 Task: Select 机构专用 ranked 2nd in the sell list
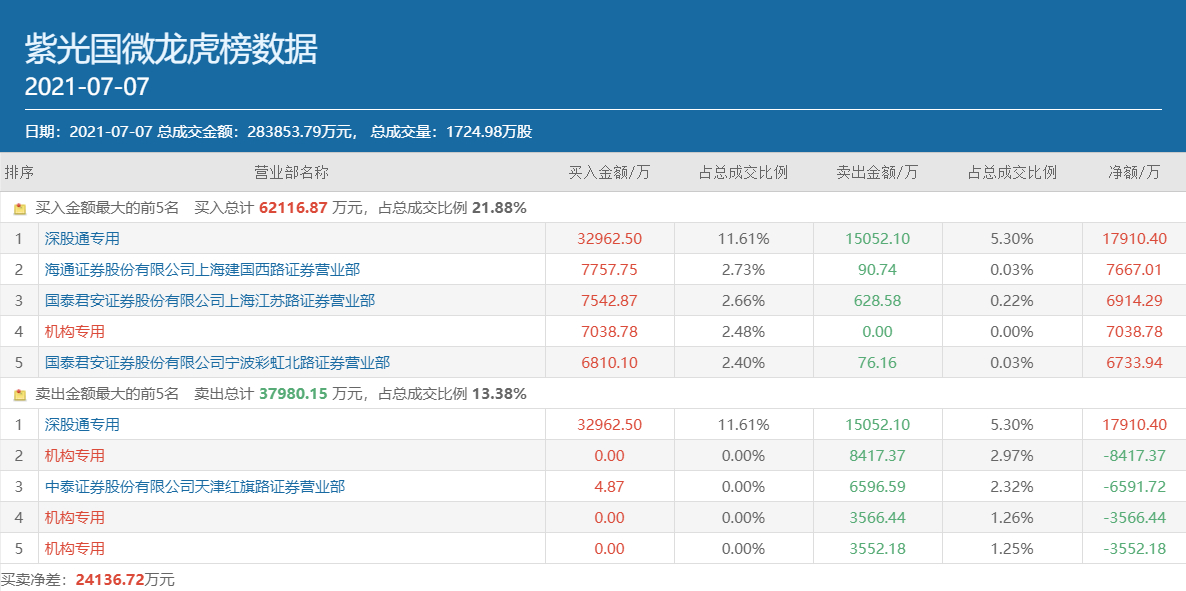(75, 456)
